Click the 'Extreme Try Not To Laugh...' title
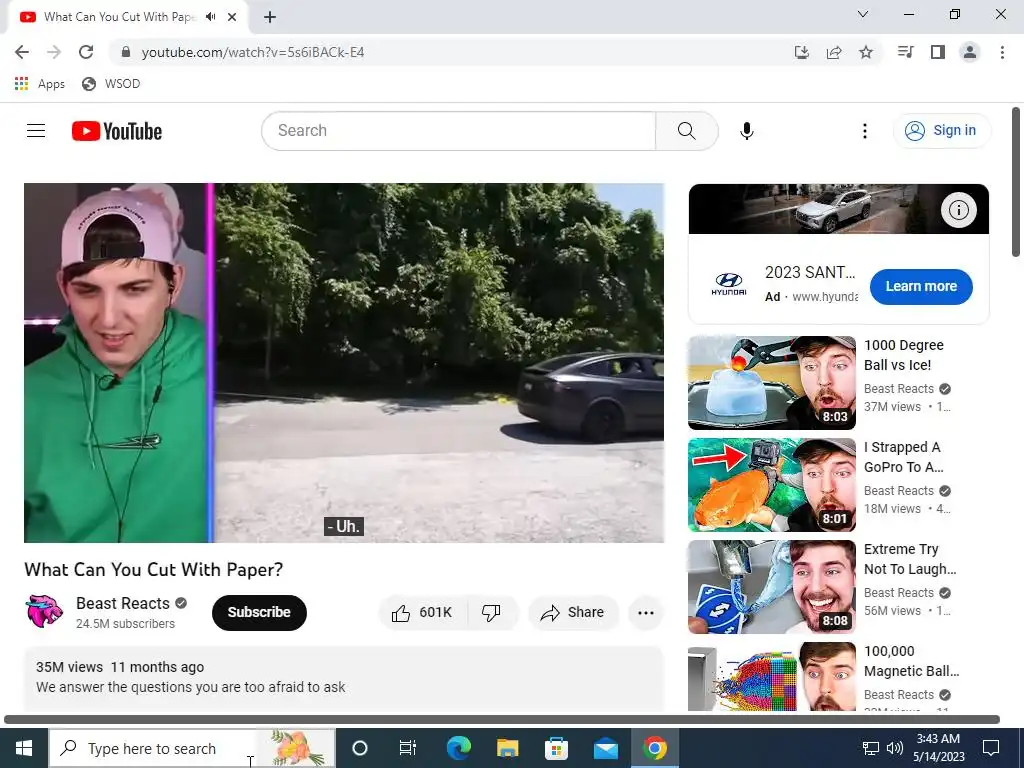 pyautogui.click(x=910, y=559)
